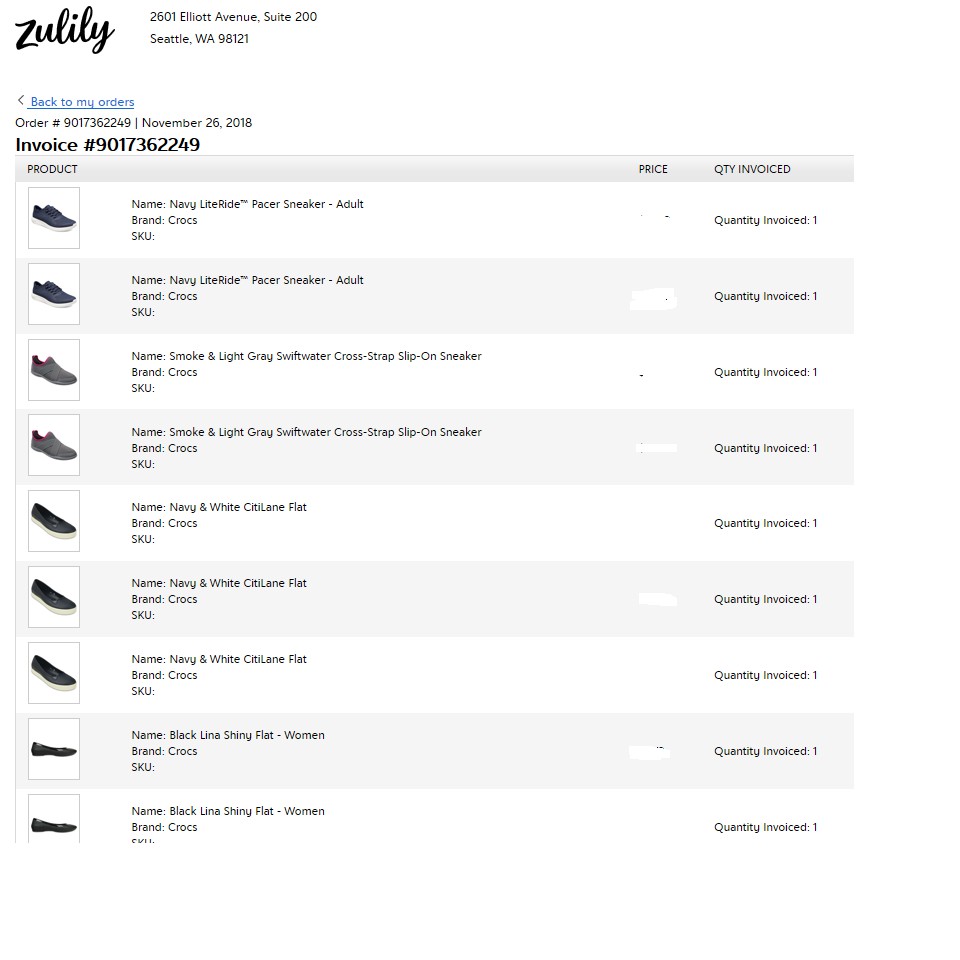Click the second Smoke & Light Gray Swiftwater thumbnail
The image size is (960, 960).
[54, 446]
